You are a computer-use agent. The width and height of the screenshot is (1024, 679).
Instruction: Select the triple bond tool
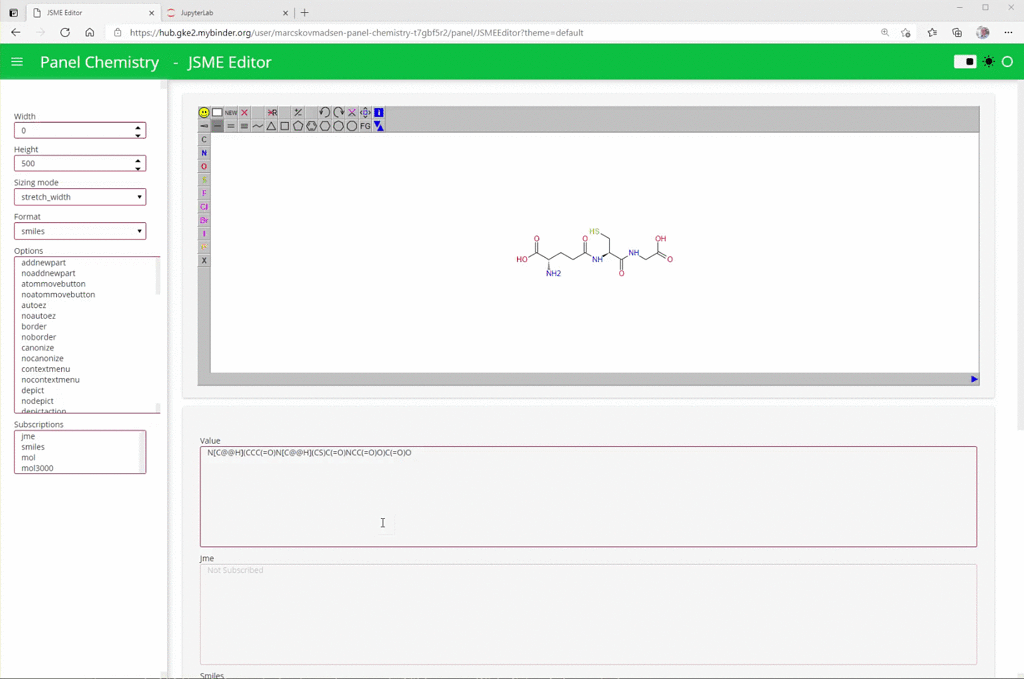click(x=242, y=126)
